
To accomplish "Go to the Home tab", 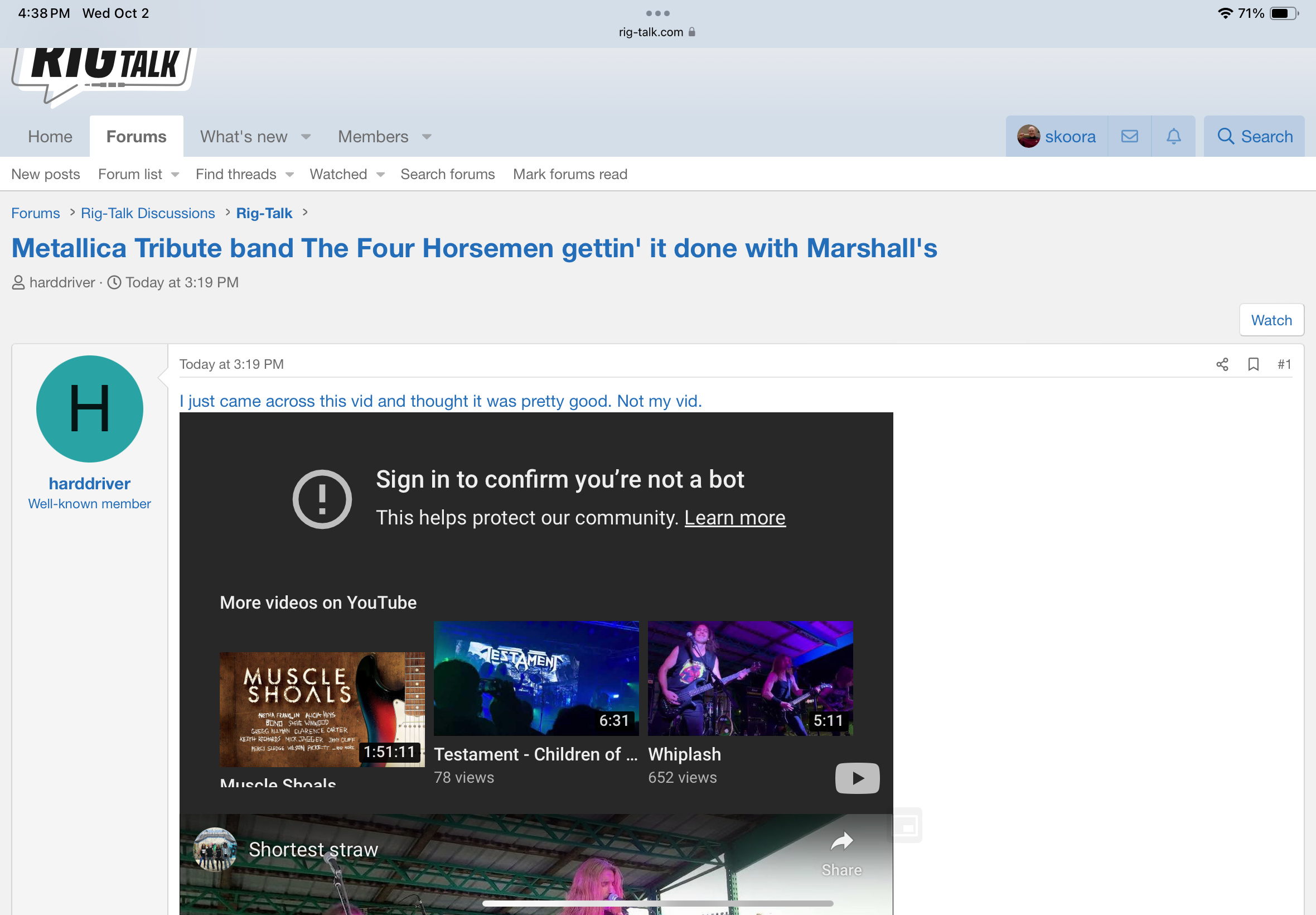I will 50,137.
